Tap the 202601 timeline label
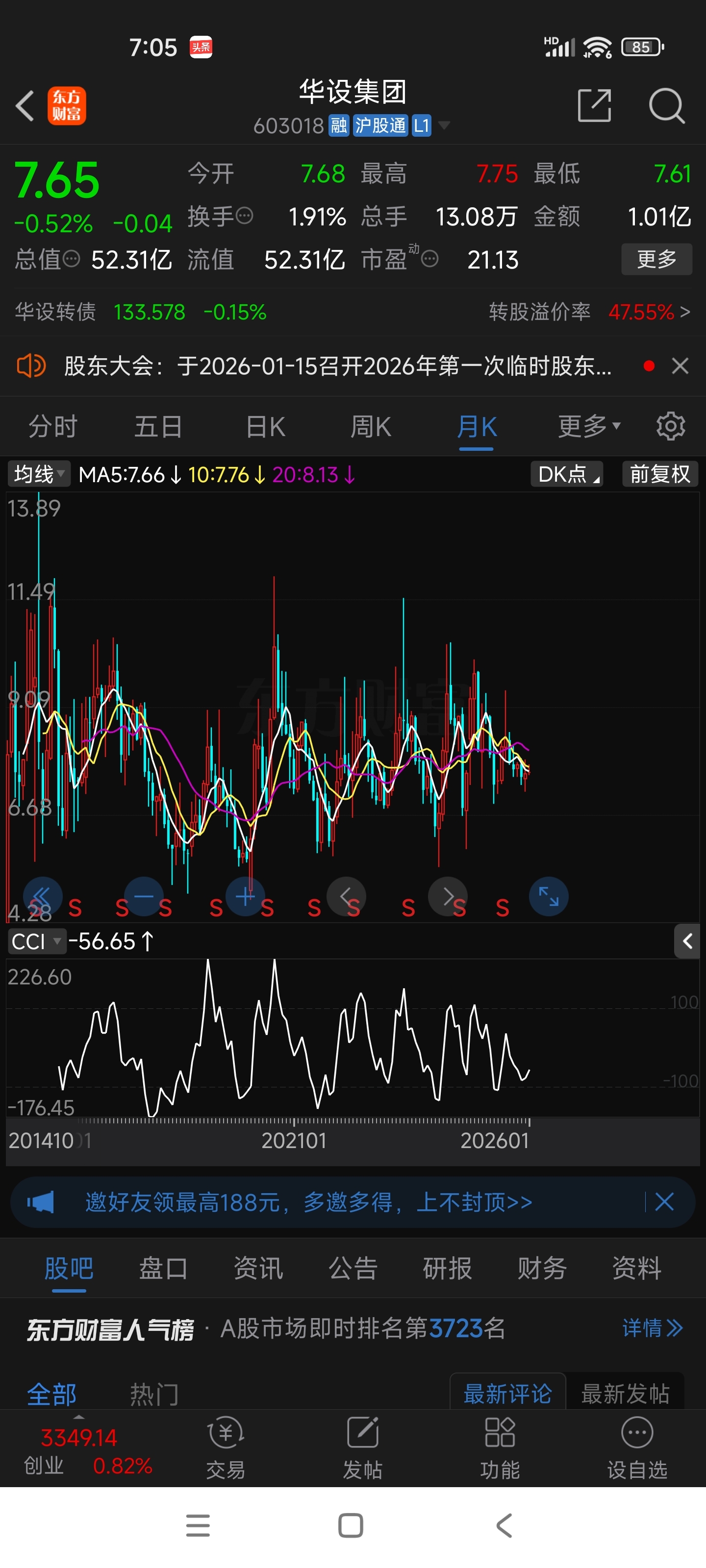This screenshot has width=706, height=1568. 495,1140
